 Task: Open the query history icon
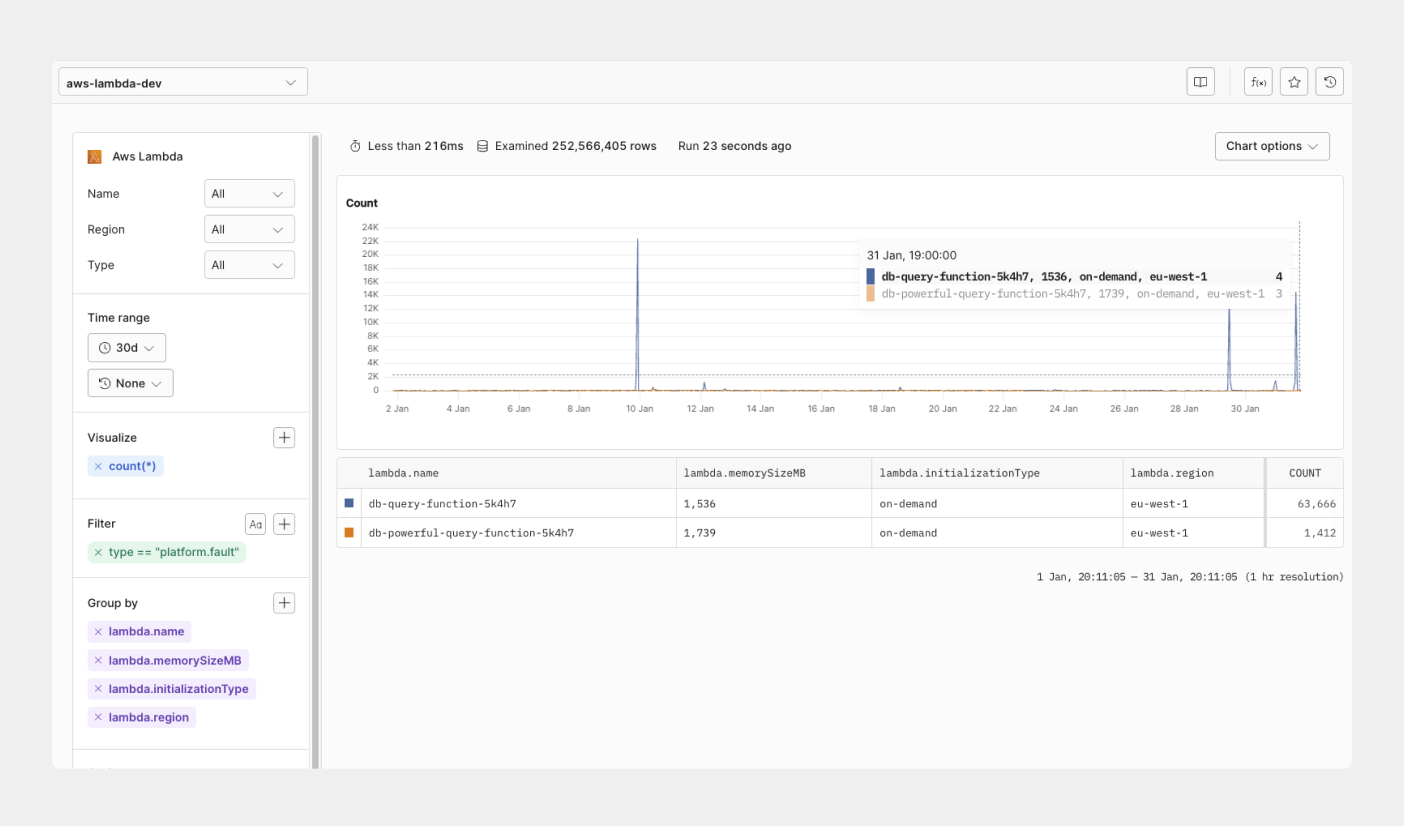pos(1330,81)
